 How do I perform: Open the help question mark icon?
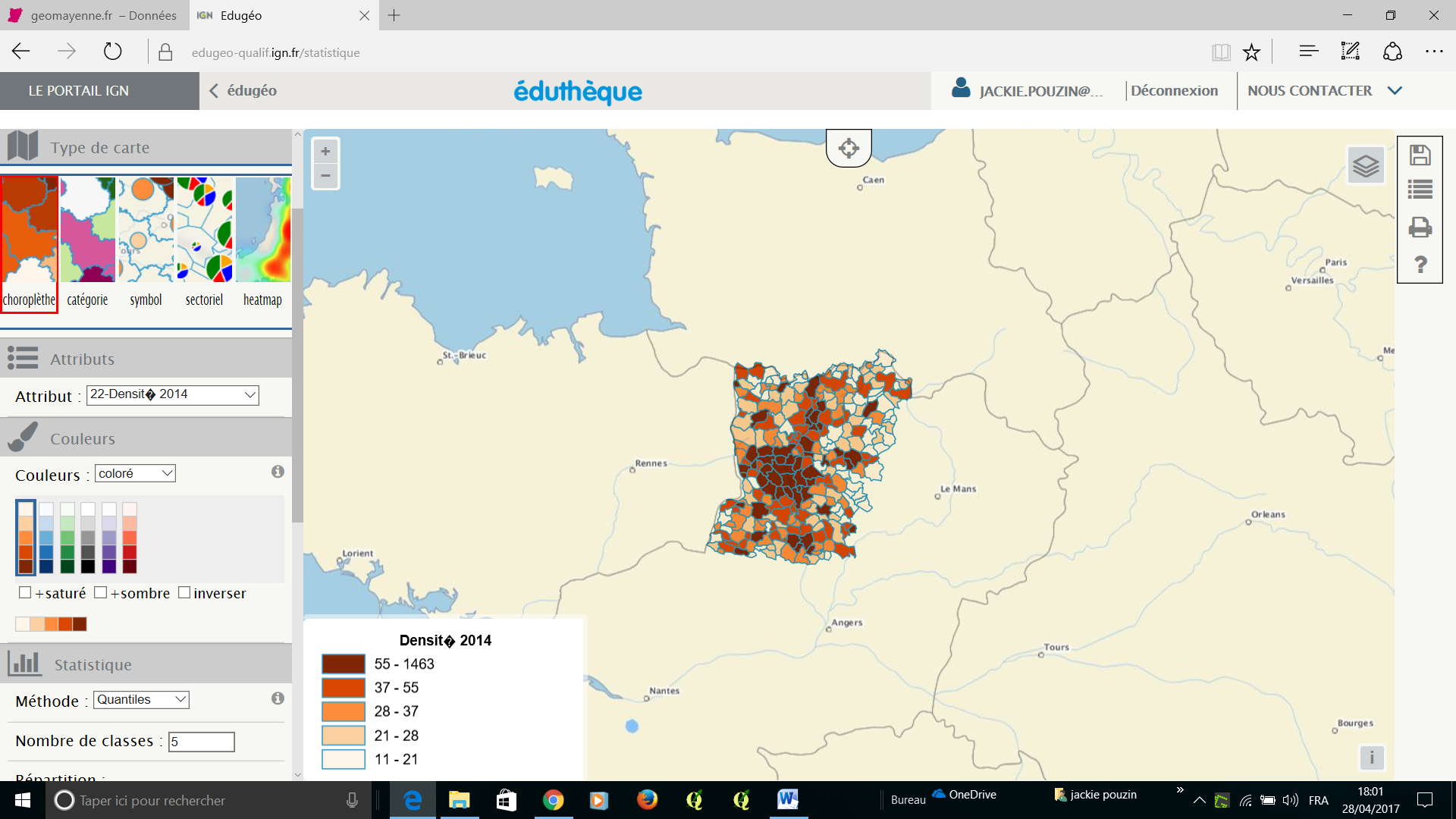pyautogui.click(x=1420, y=264)
